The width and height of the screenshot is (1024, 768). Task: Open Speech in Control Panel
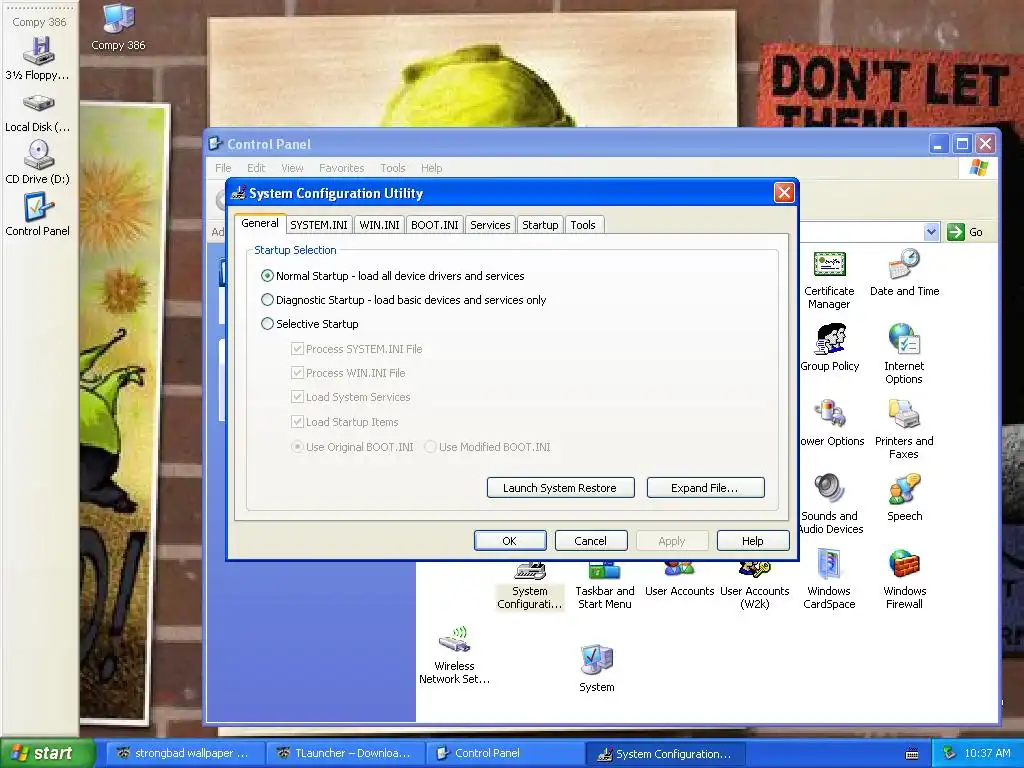point(904,498)
